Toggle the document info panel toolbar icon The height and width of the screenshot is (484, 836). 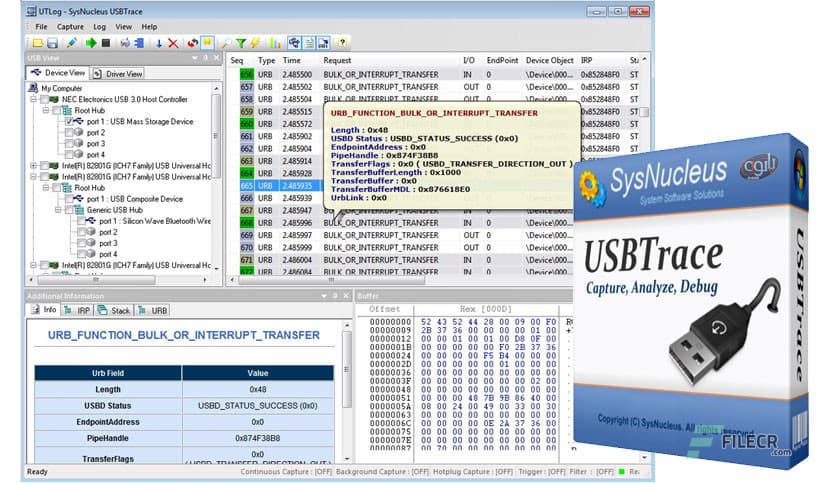pos(309,43)
